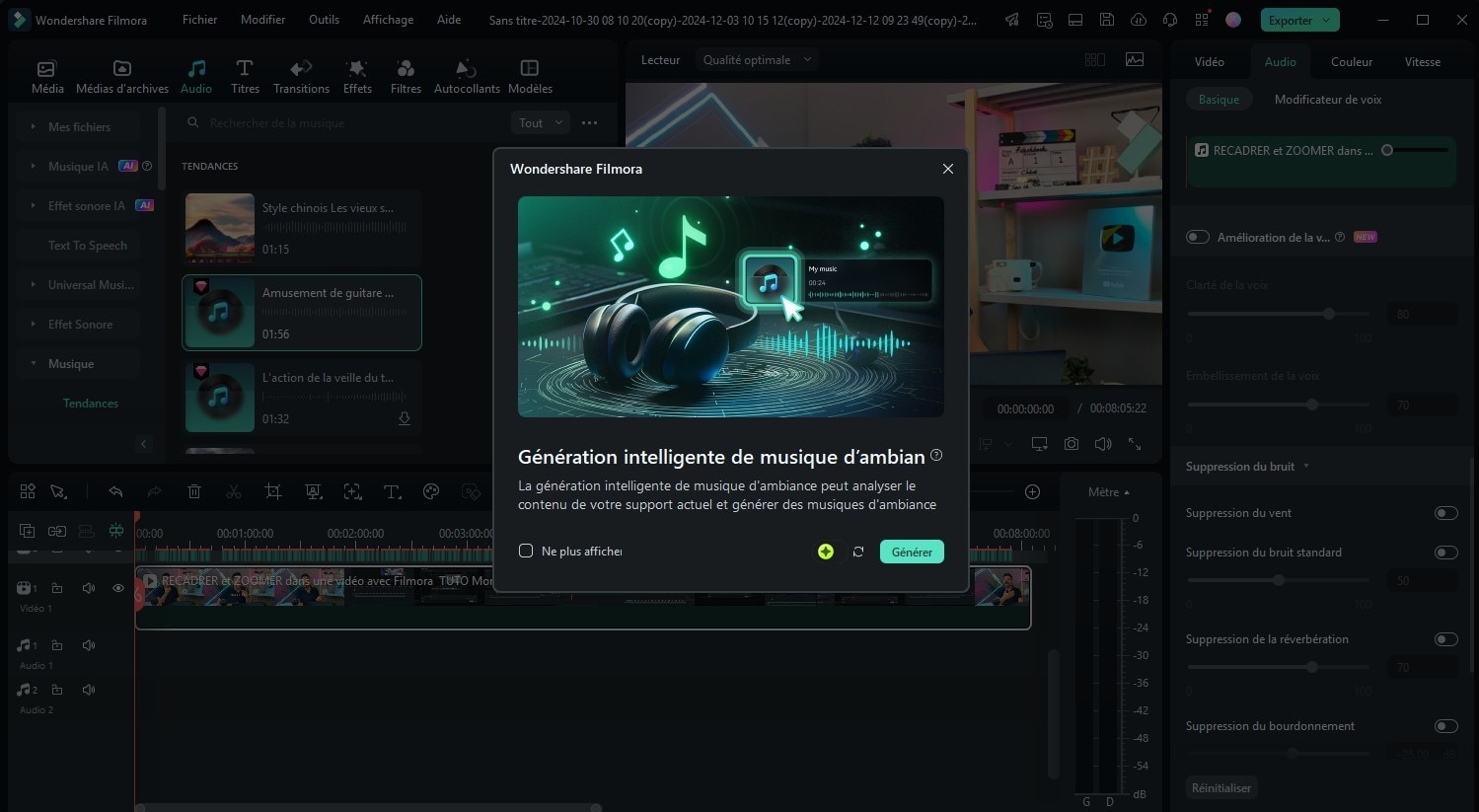Adjust the Suppression du bruit standard slider
Image resolution: width=1479 pixels, height=812 pixels.
(1279, 580)
